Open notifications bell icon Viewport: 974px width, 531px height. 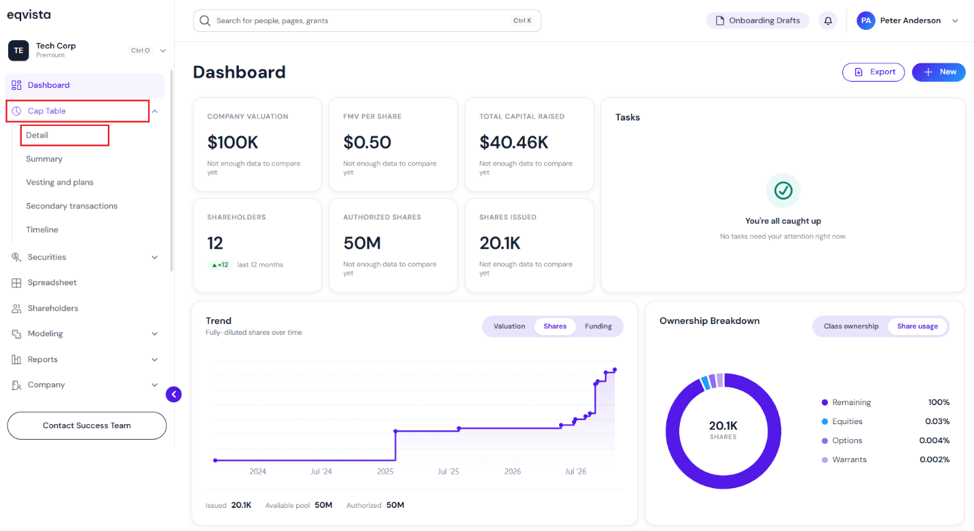tap(828, 20)
